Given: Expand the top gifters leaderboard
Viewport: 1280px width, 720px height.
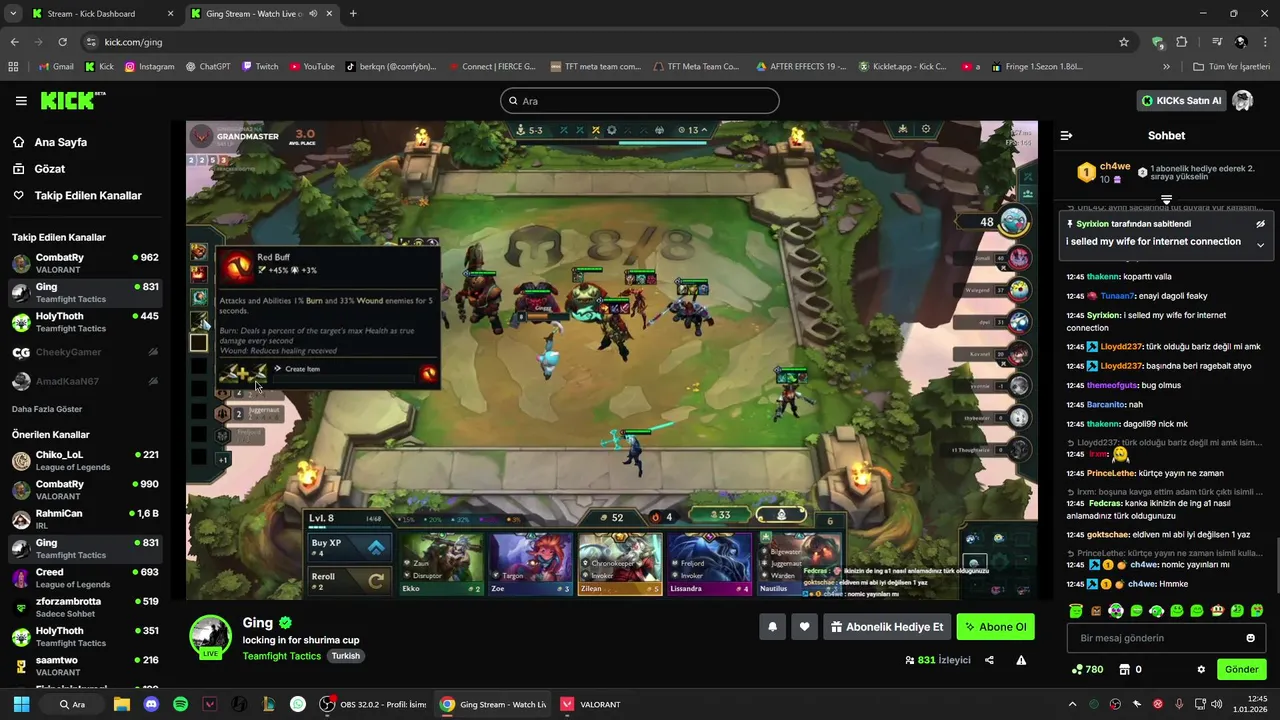Looking at the screenshot, I should click(x=1166, y=201).
